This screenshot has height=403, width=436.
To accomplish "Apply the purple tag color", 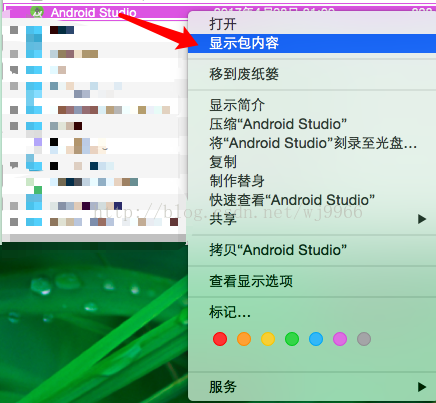I will [340, 339].
